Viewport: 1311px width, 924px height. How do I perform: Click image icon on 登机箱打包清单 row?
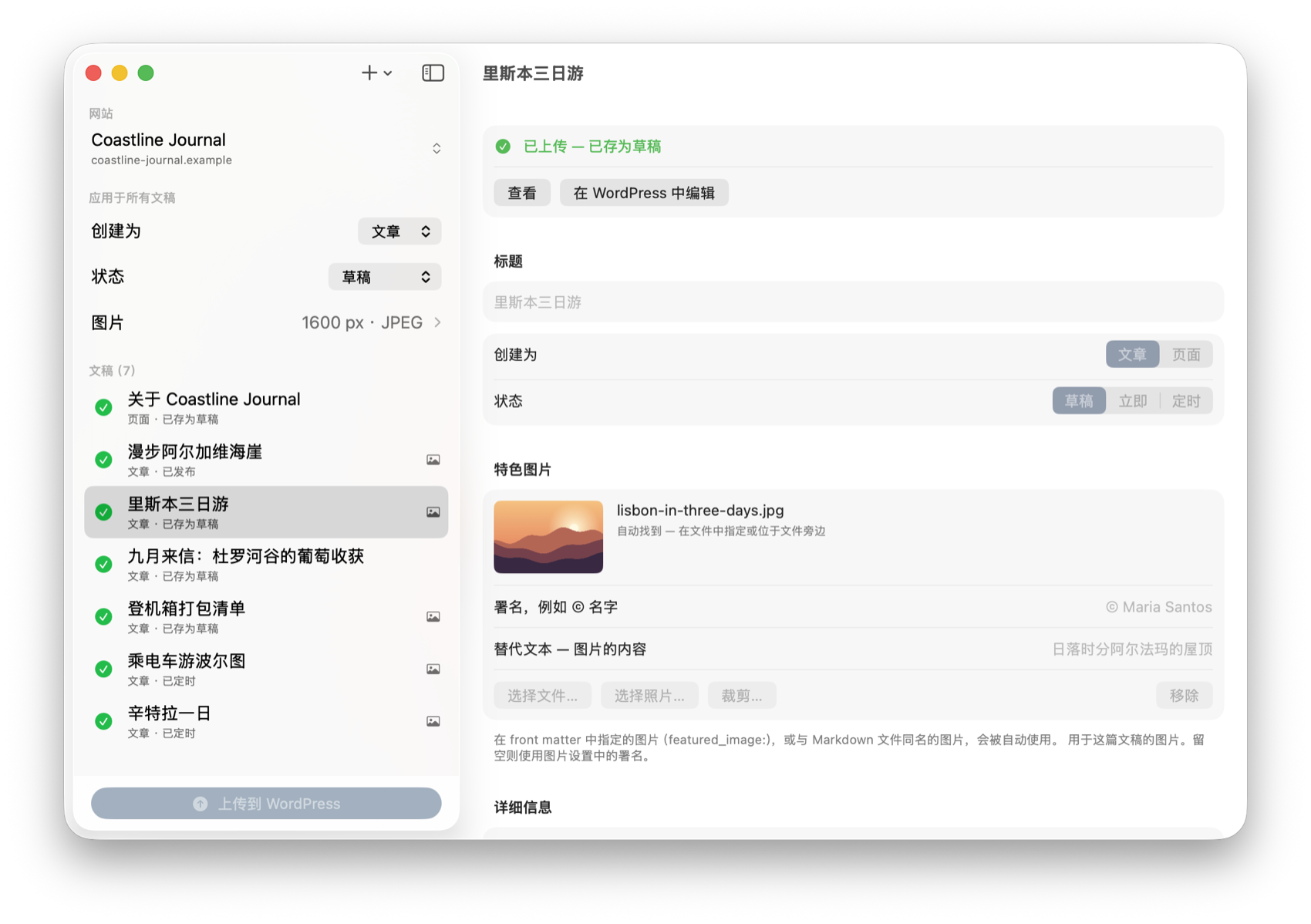point(433,617)
